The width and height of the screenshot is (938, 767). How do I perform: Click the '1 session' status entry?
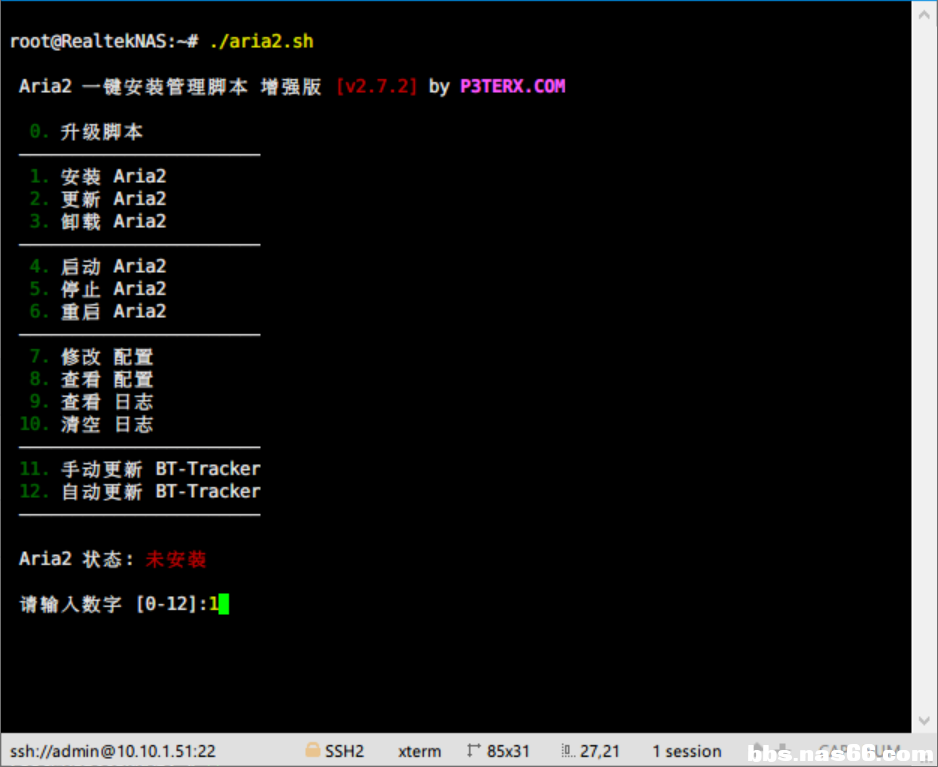(x=687, y=751)
